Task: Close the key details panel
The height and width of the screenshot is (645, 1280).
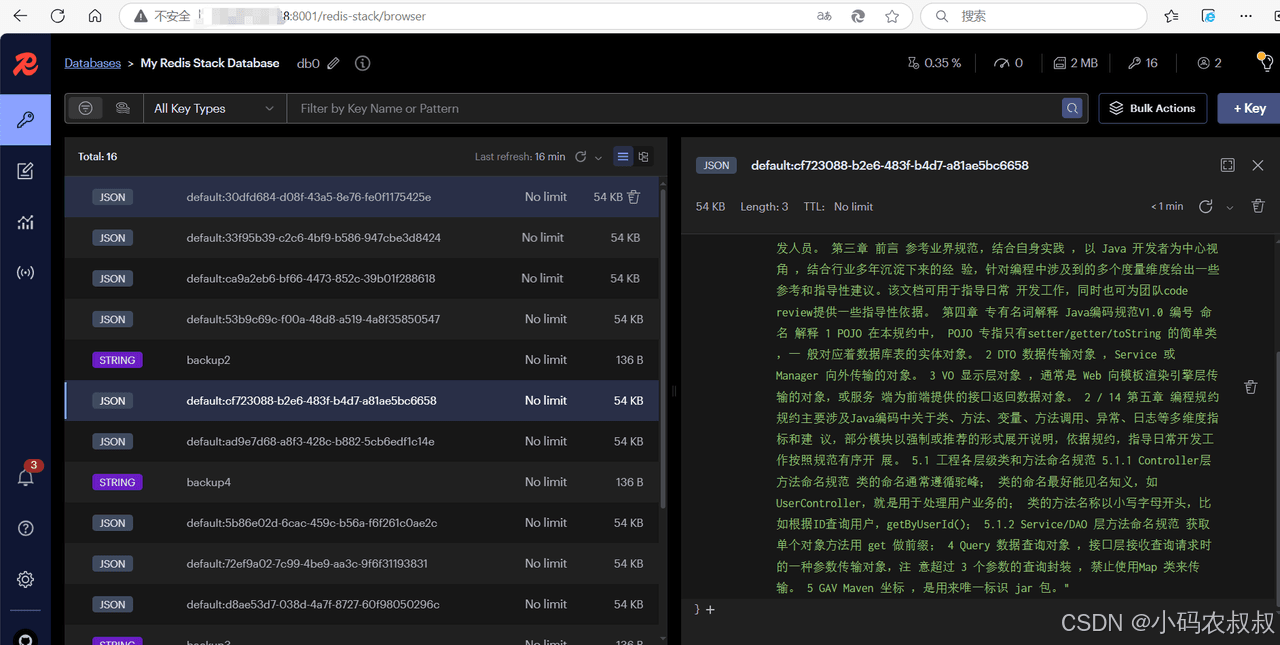Action: (1258, 165)
